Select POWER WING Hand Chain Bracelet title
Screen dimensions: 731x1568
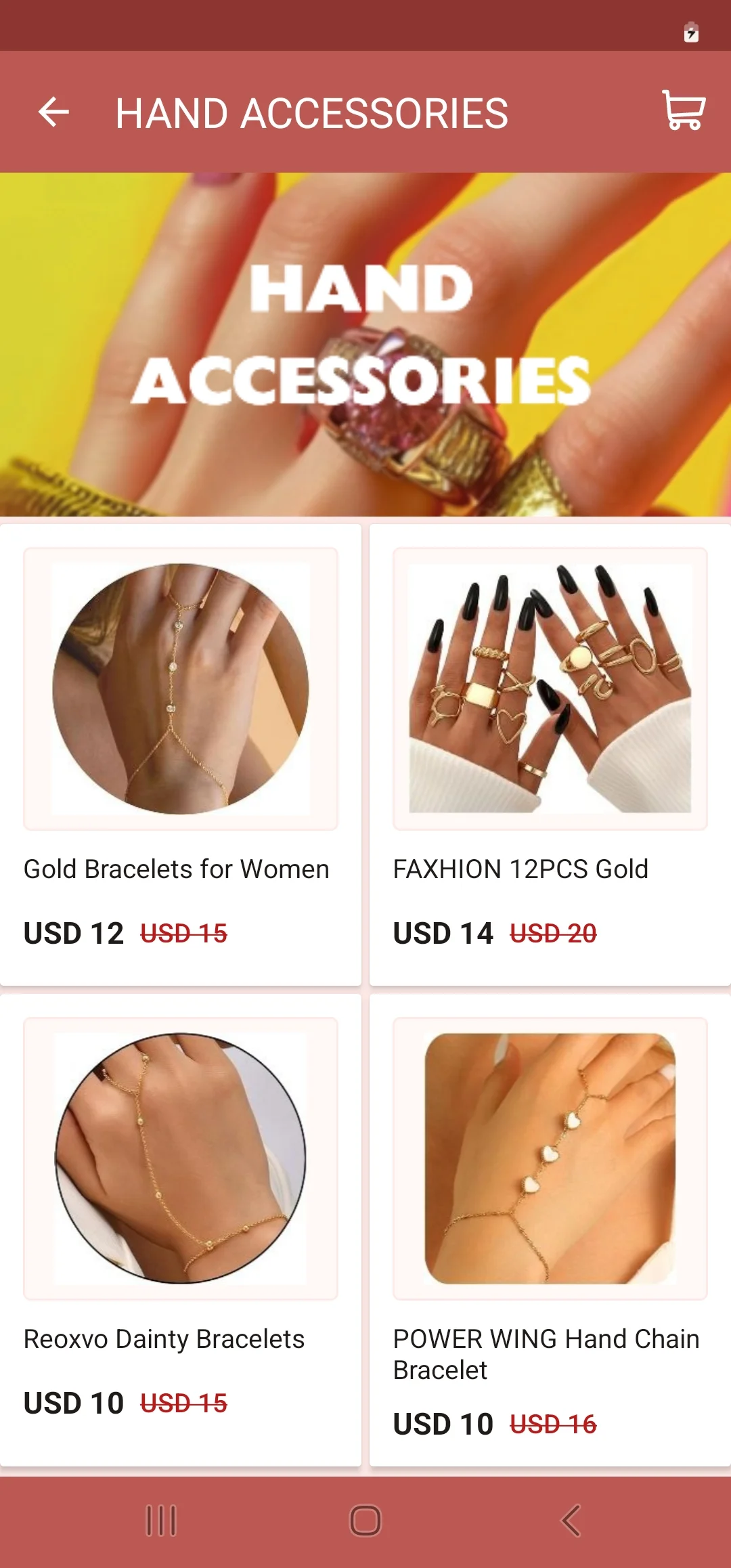[x=546, y=1354]
